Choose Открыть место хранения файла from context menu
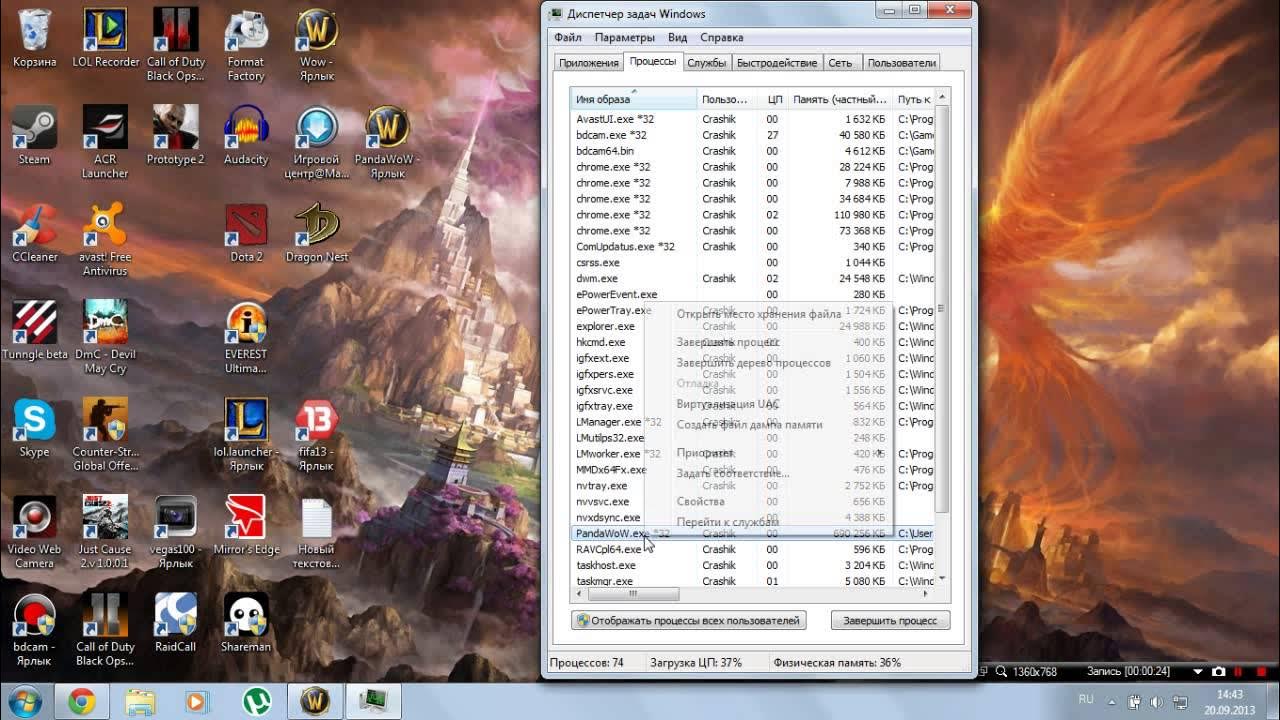1280x720 pixels. point(758,314)
